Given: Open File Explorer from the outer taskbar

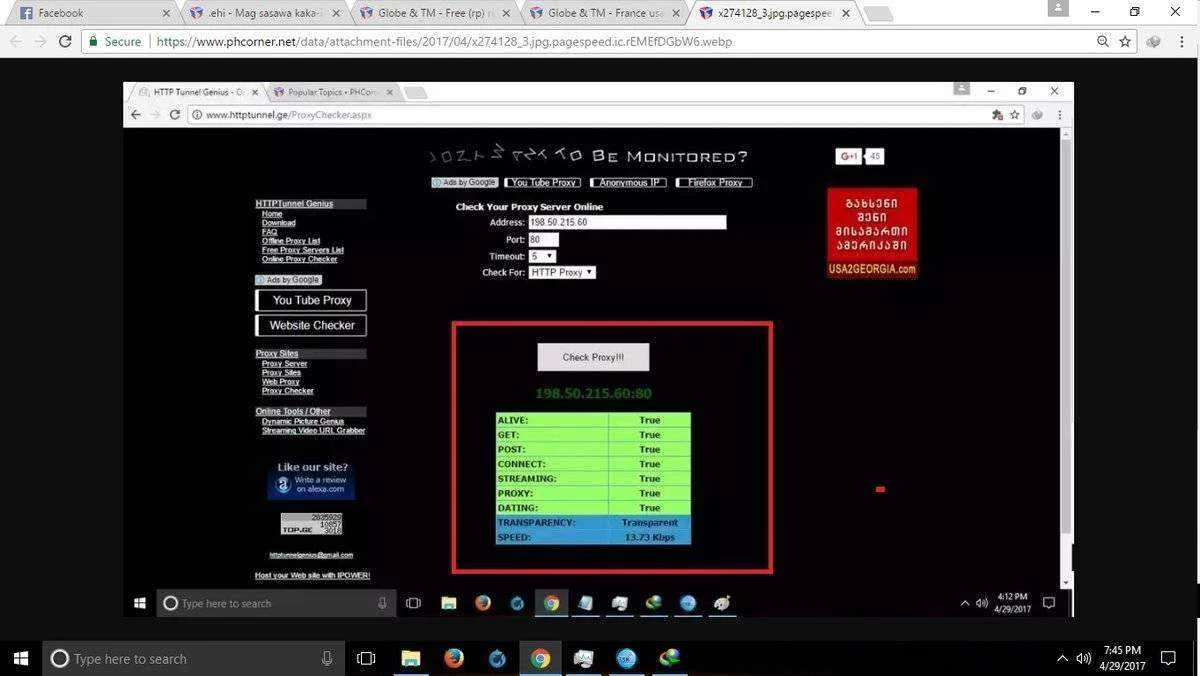Looking at the screenshot, I should [x=410, y=658].
